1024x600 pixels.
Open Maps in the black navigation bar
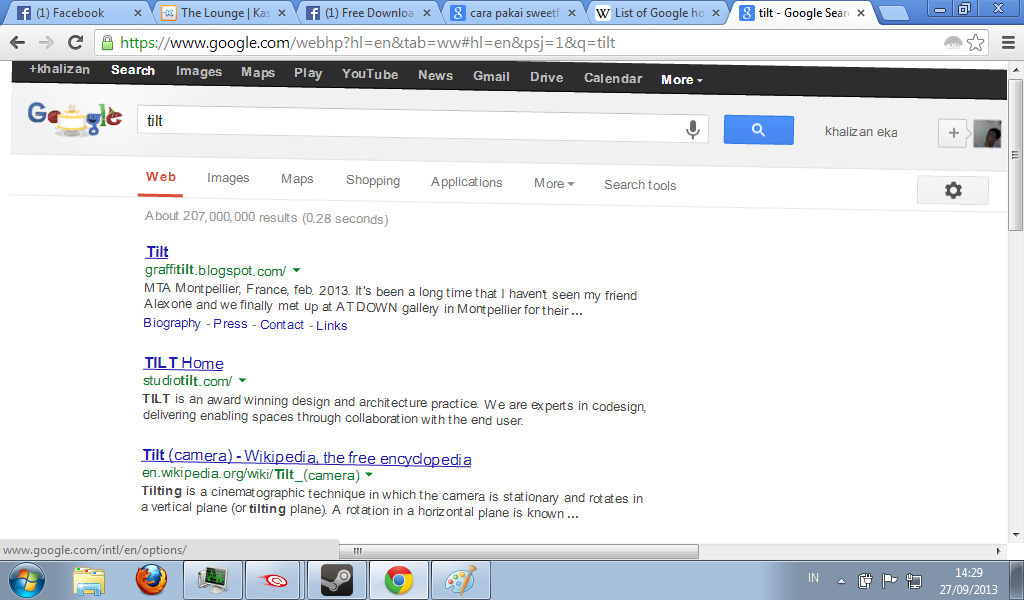point(258,72)
